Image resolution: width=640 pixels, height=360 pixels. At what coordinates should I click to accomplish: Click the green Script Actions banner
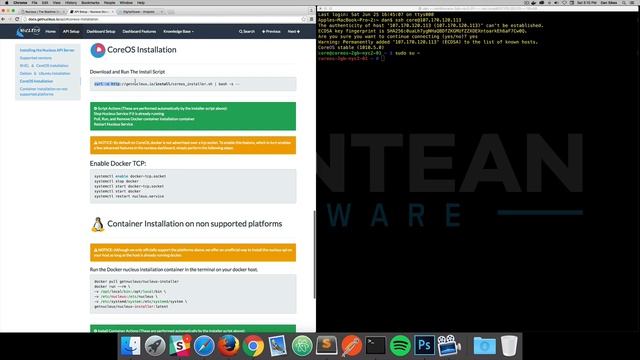coord(193,116)
